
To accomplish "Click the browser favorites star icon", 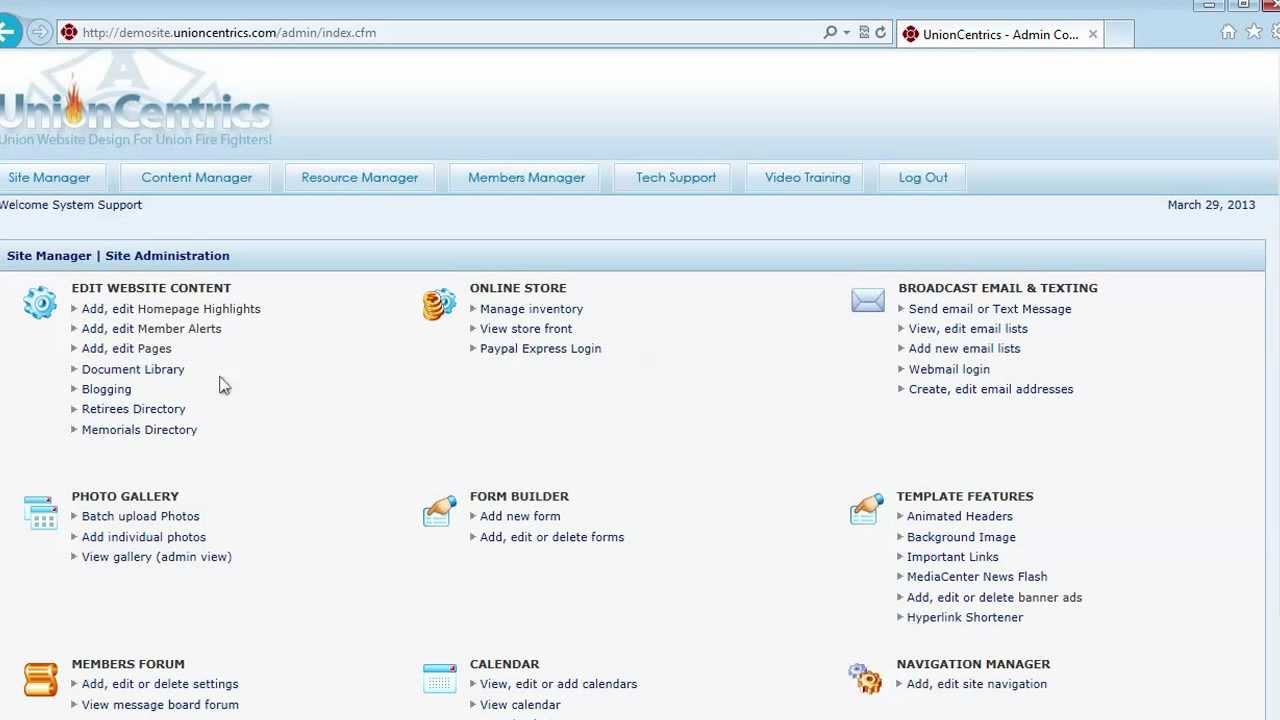I will click(1254, 32).
